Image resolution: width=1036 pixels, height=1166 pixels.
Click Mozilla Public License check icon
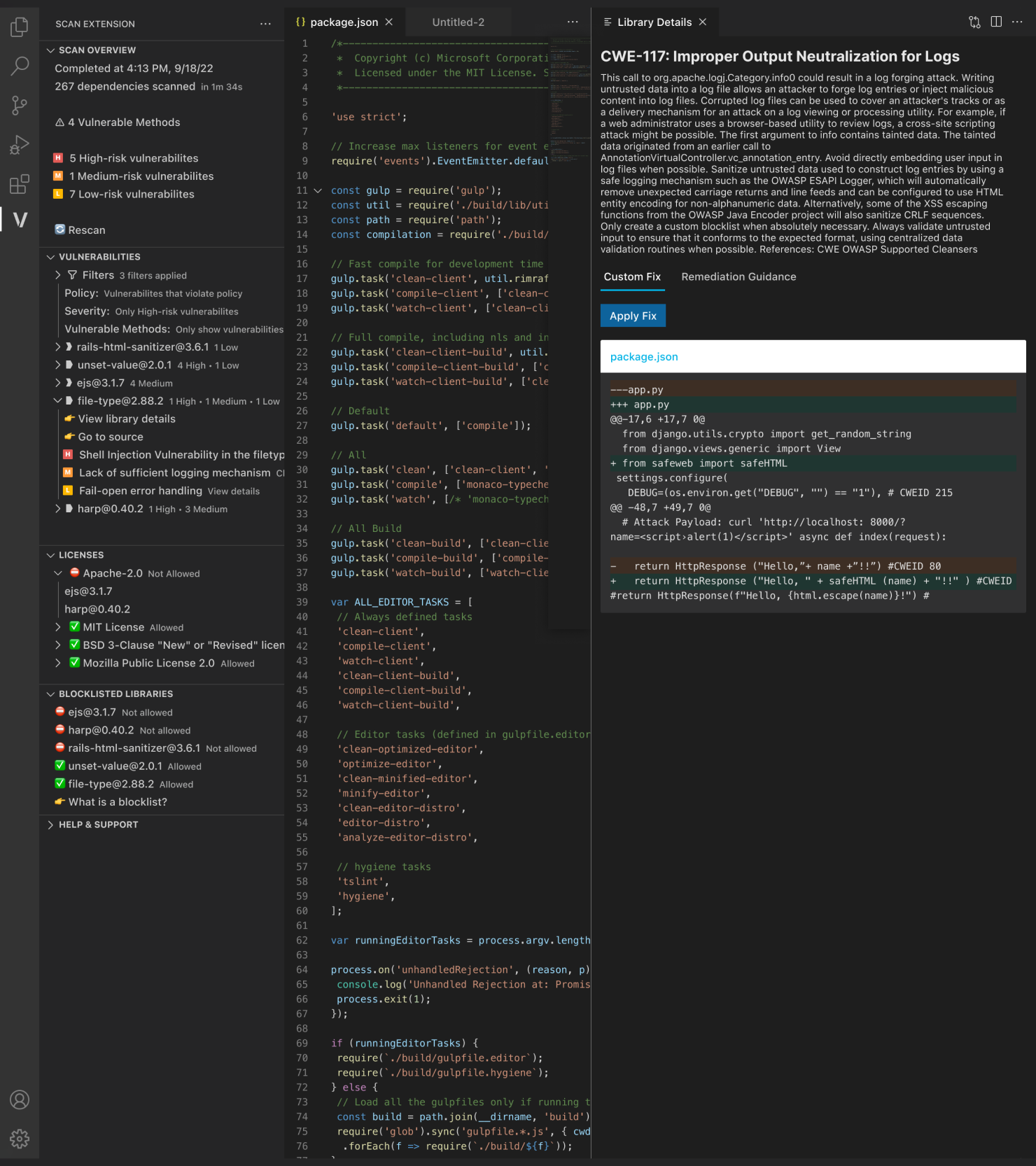click(74, 662)
